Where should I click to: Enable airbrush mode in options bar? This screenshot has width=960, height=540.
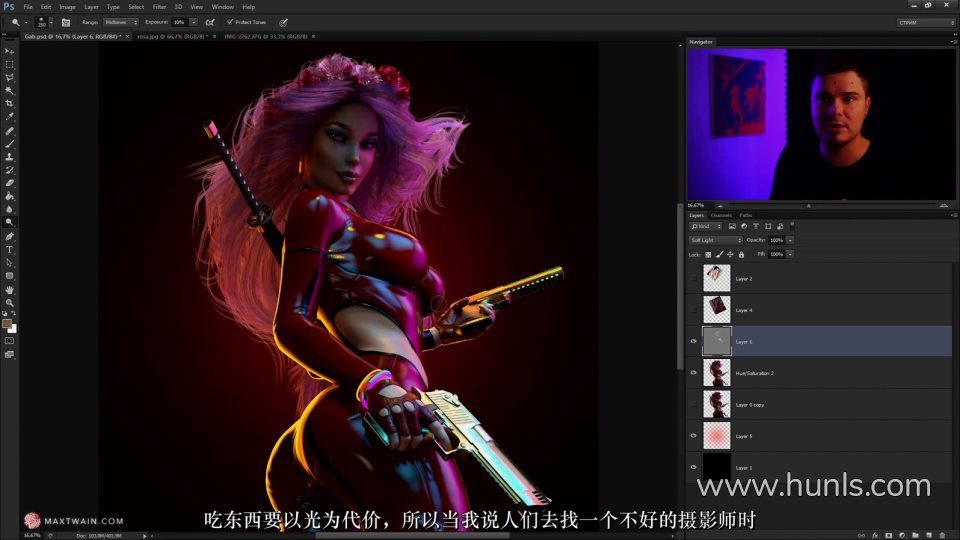210,23
